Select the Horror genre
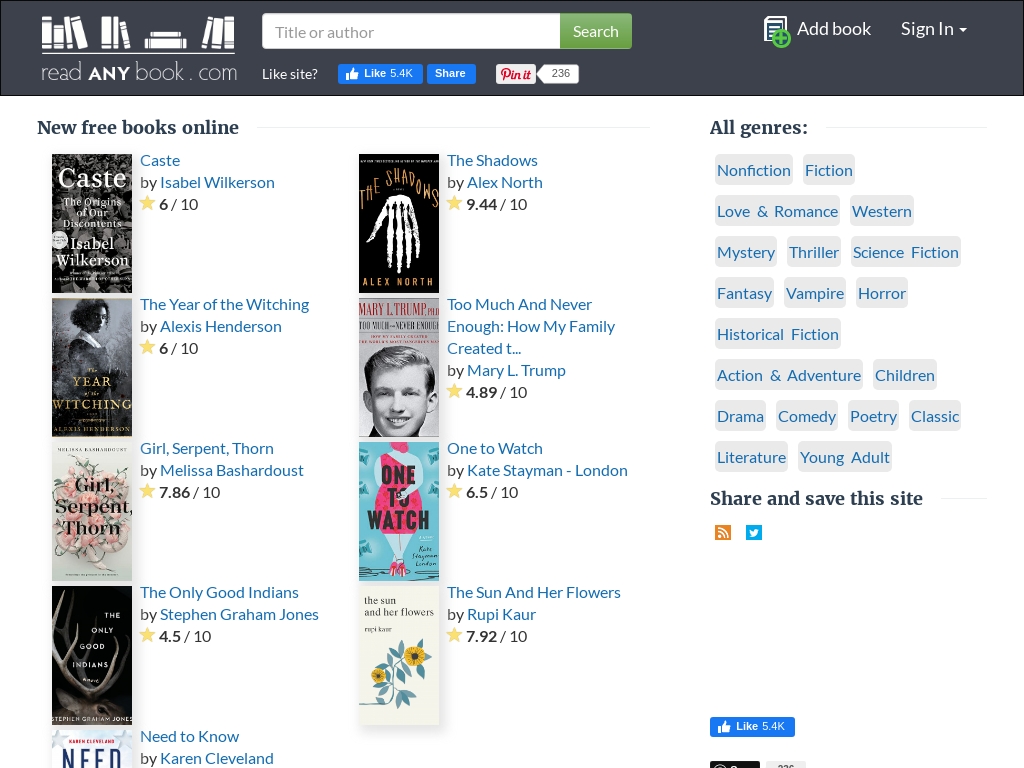The image size is (1024, 768). point(882,294)
